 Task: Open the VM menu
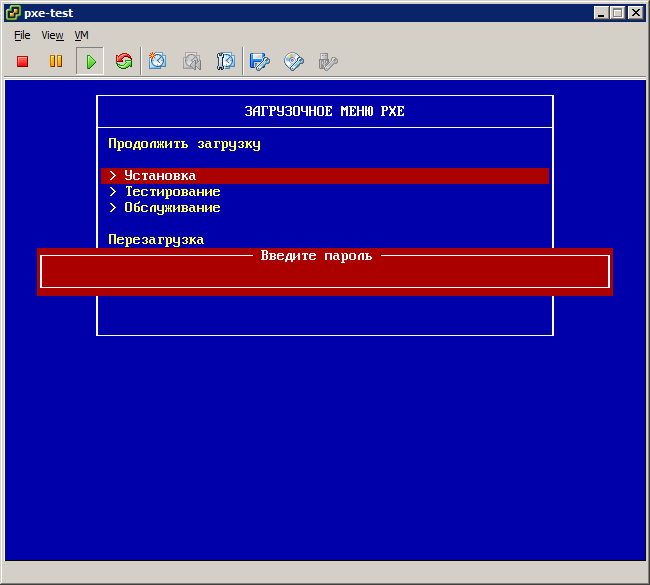81,35
